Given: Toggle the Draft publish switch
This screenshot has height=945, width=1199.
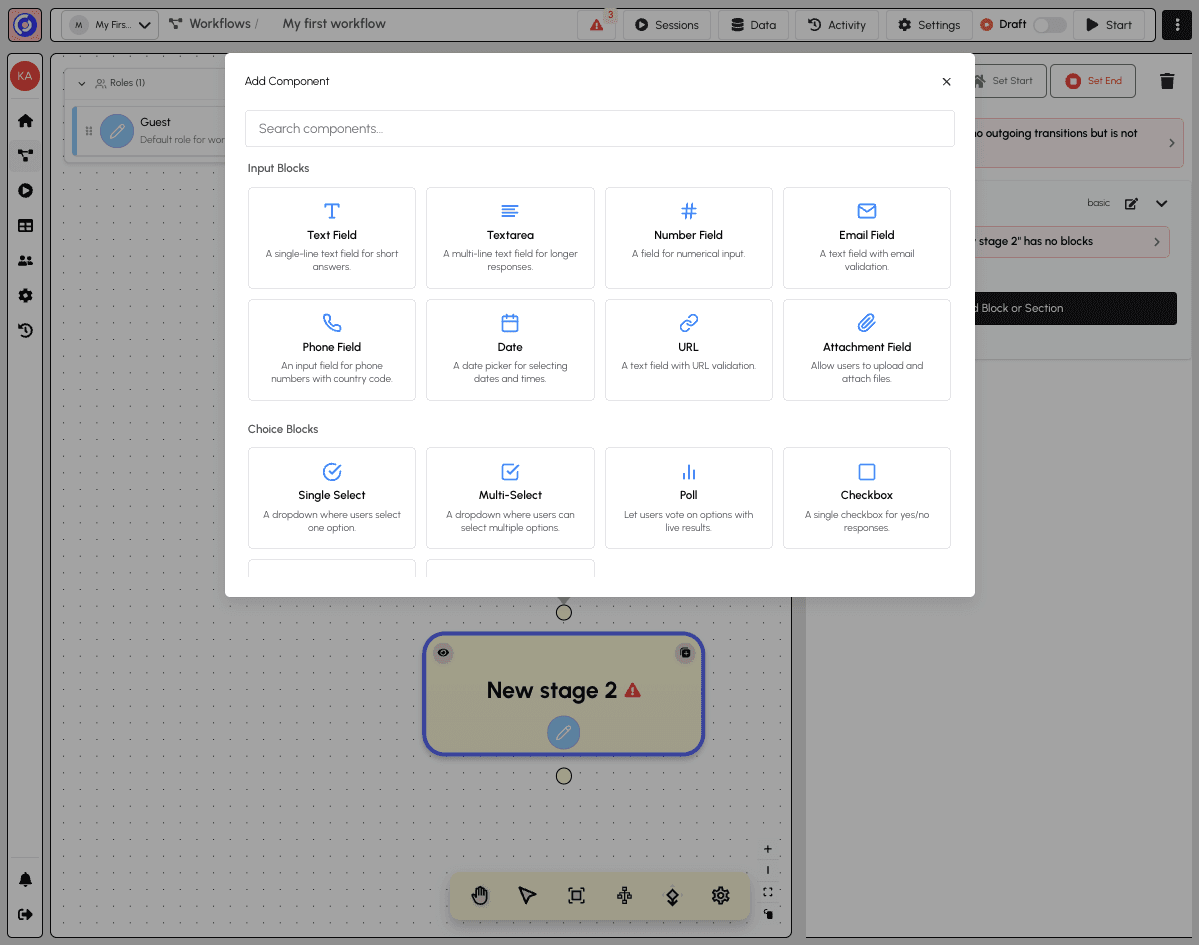Looking at the screenshot, I should [1049, 25].
